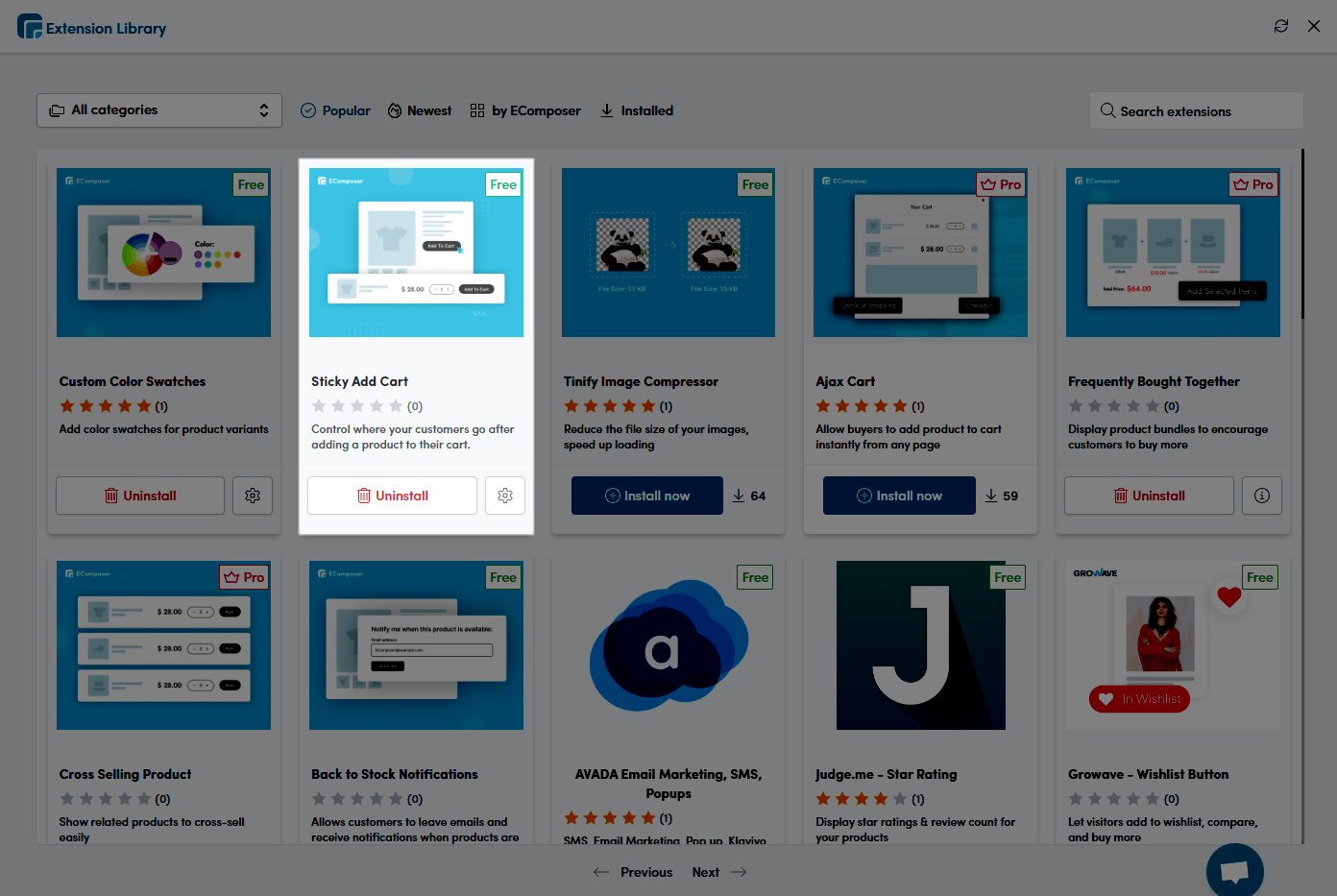Click the Pro badge on Ajax Cart
The image size is (1337, 896).
[1002, 184]
